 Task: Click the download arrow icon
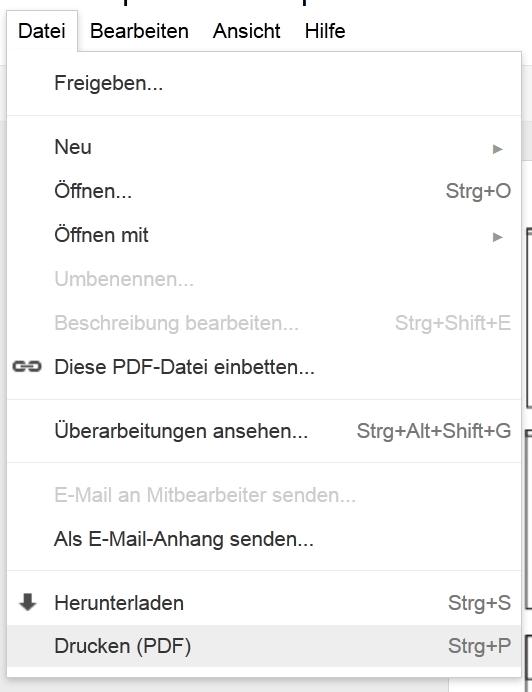27,602
